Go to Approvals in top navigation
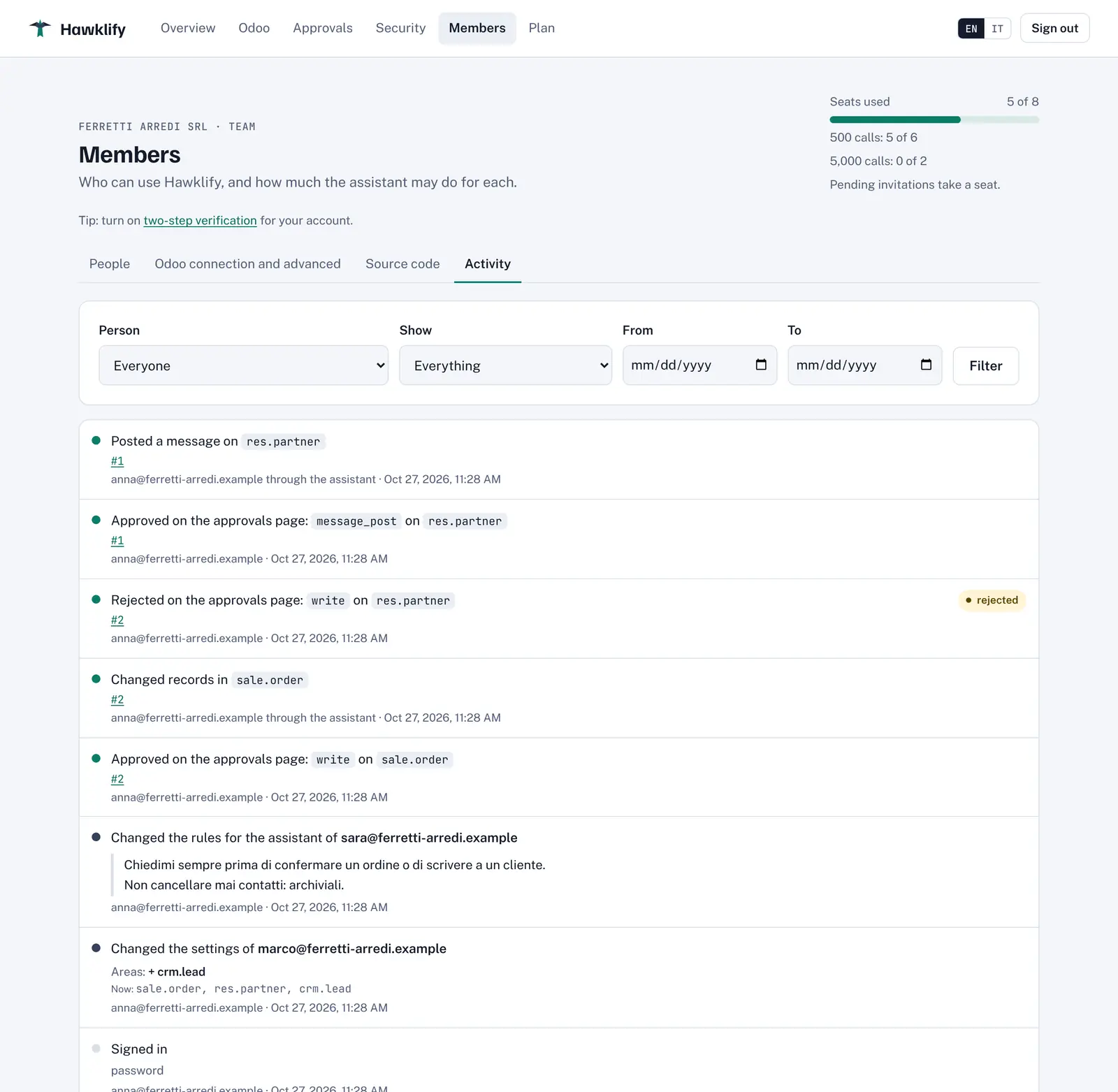The width and height of the screenshot is (1118, 1092). coord(323,28)
